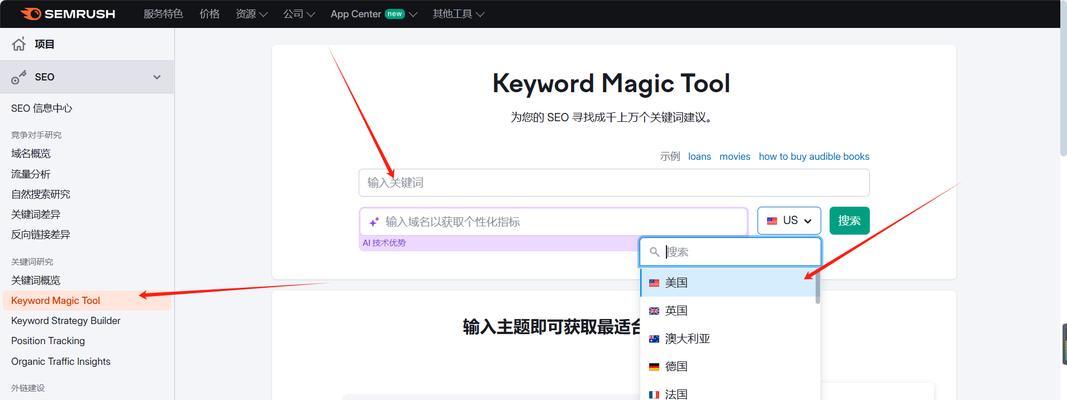Click the 输入关键词 keyword input field
Screen dimensions: 1067x400
click(x=614, y=183)
